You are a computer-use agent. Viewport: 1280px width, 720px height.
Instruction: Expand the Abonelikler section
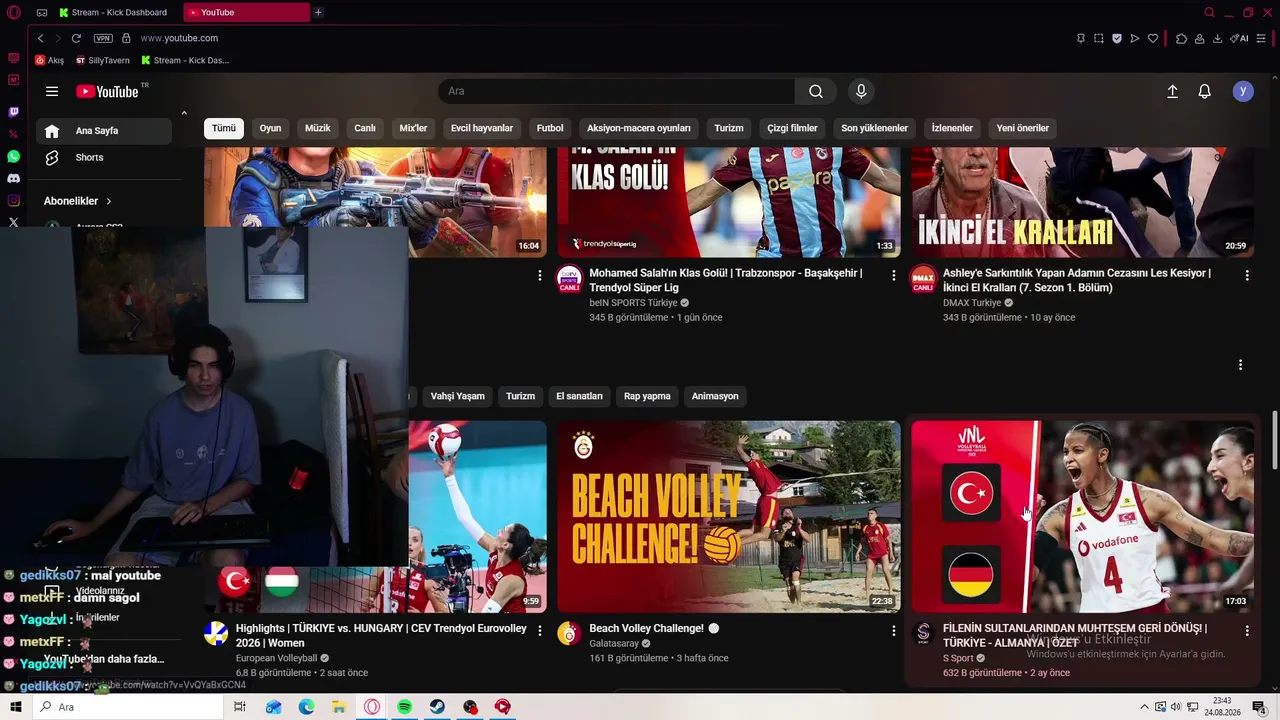pos(78,201)
